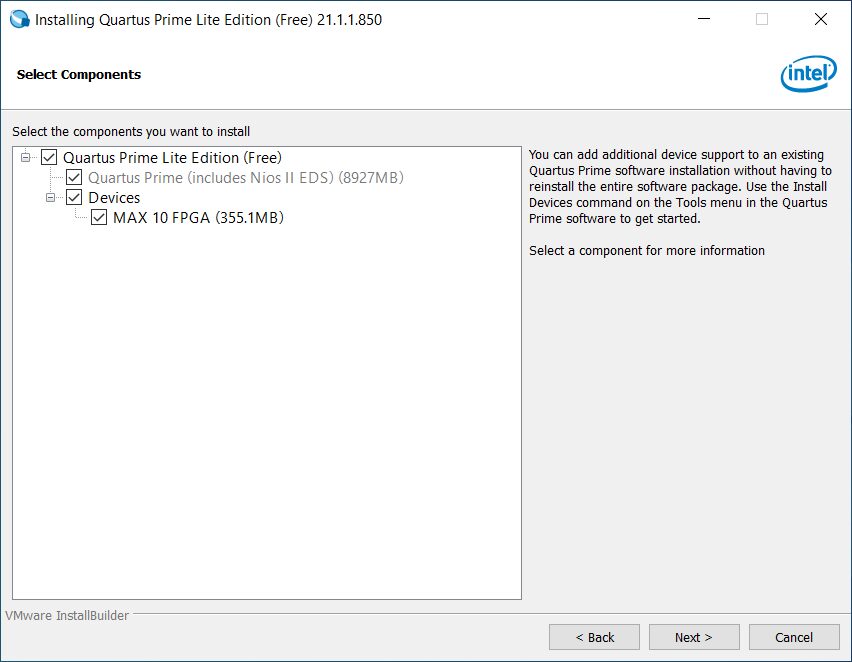Collapse the Devices tree node

click(51, 197)
